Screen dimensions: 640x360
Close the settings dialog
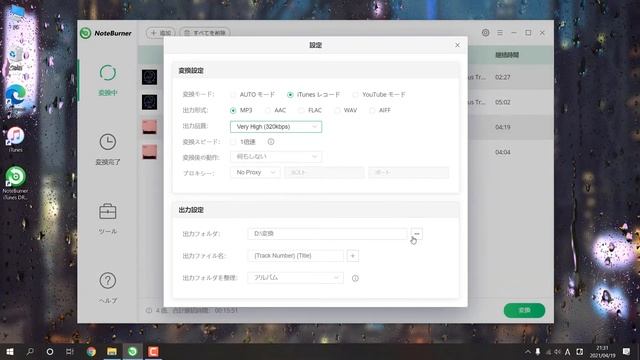click(457, 45)
